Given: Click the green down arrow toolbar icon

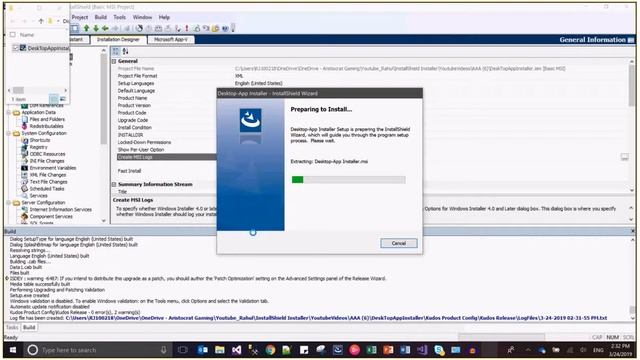Looking at the screenshot, I should pyautogui.click(x=96, y=28).
